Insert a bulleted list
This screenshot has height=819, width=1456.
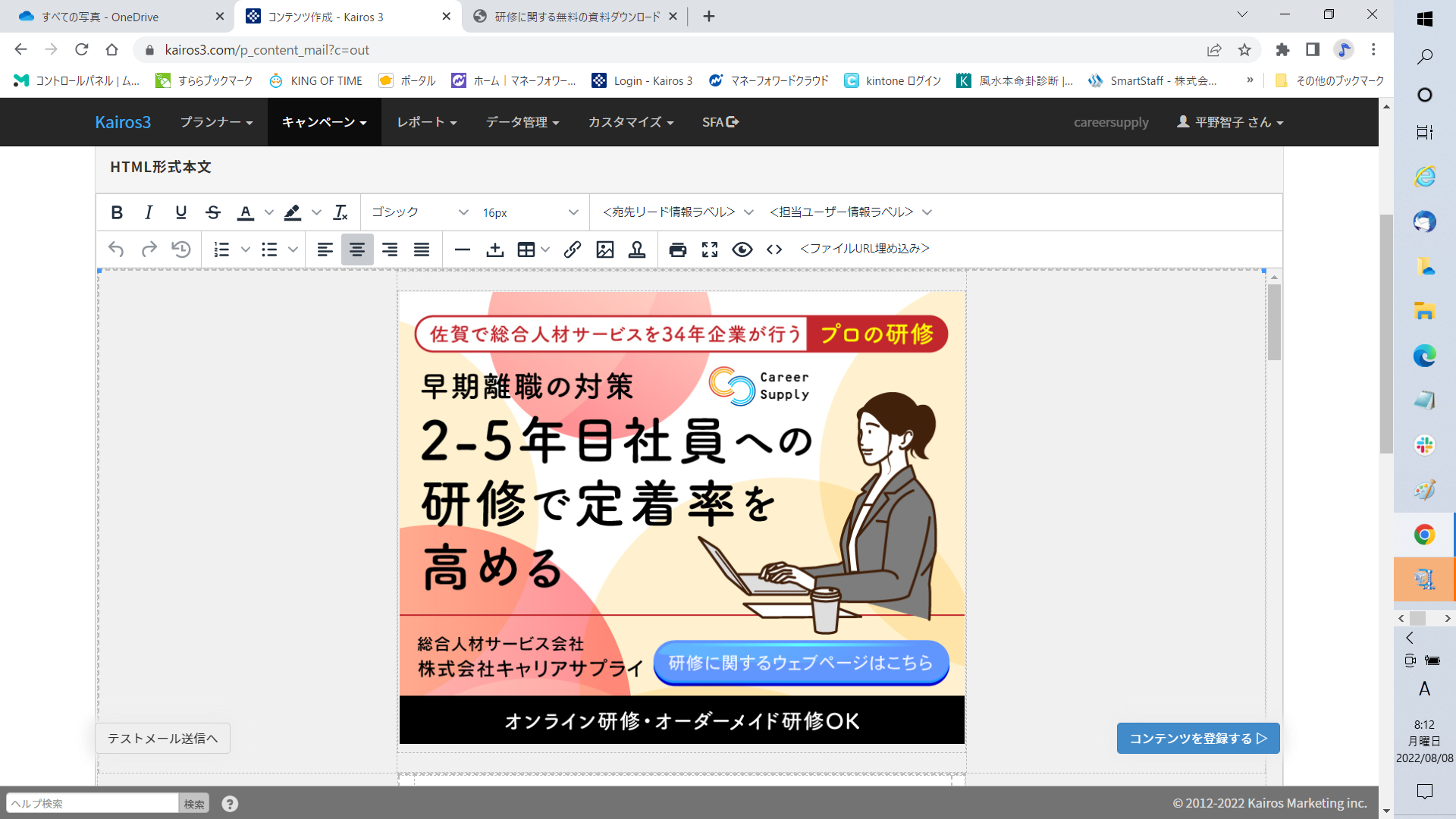click(269, 249)
